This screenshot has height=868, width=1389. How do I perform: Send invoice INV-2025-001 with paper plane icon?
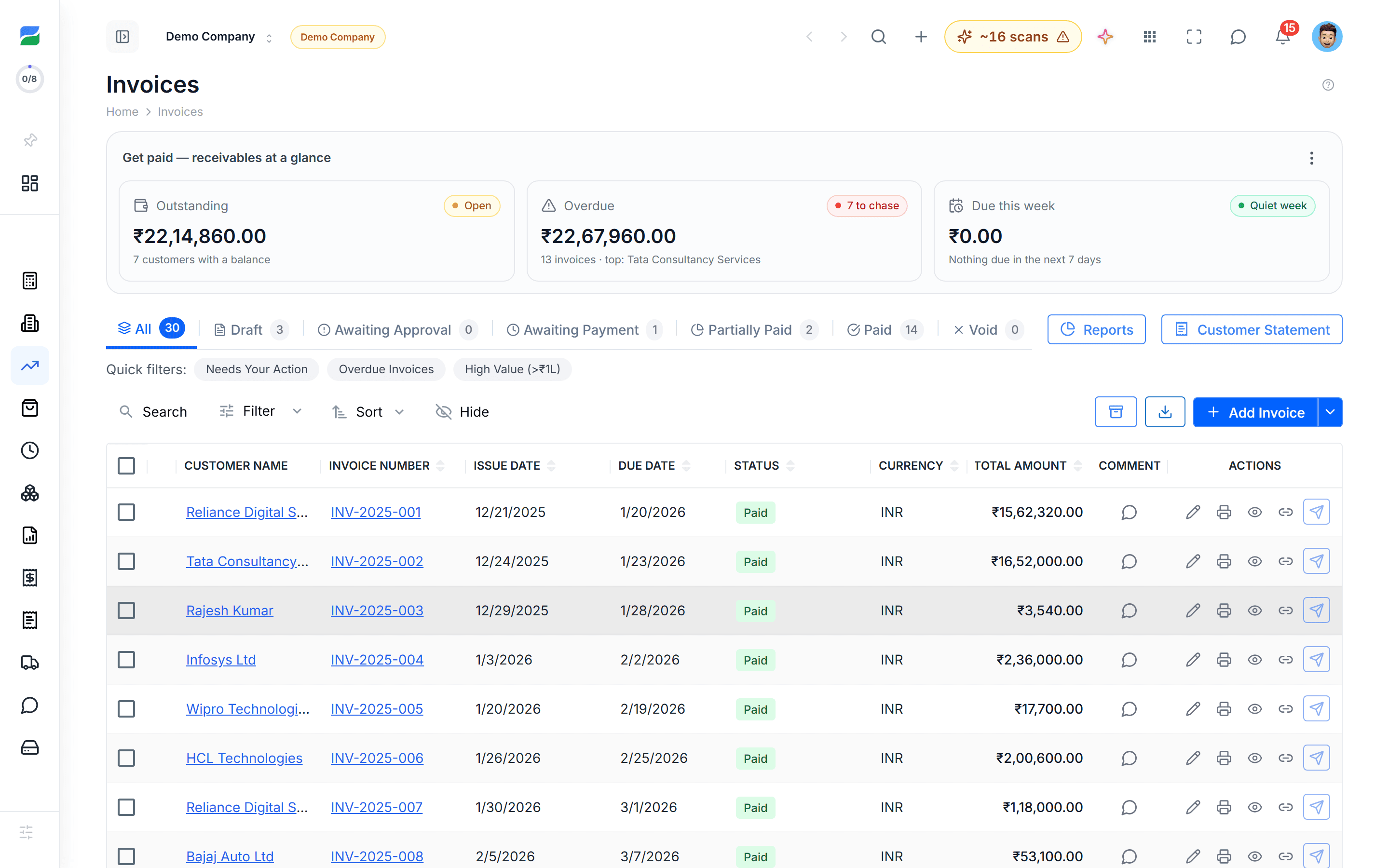1316,512
